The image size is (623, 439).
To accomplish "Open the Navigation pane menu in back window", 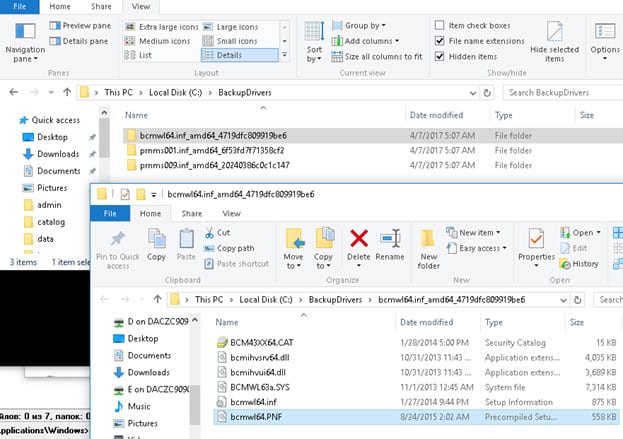I will pyautogui.click(x=25, y=43).
